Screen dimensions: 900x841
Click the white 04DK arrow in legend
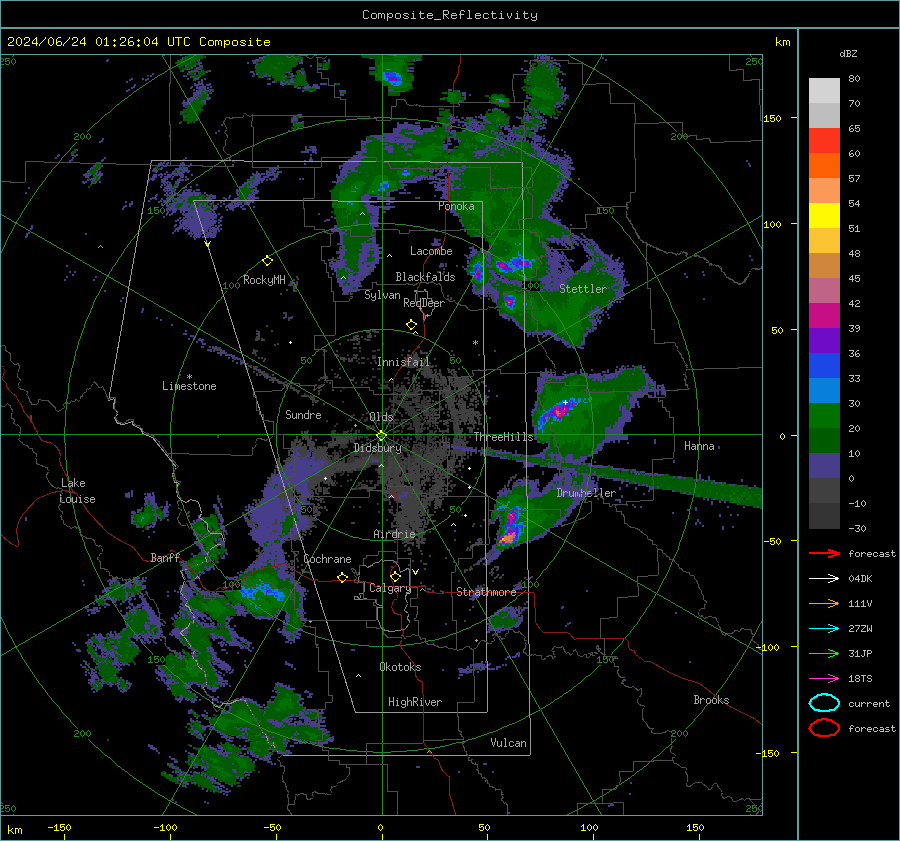pyautogui.click(x=824, y=579)
